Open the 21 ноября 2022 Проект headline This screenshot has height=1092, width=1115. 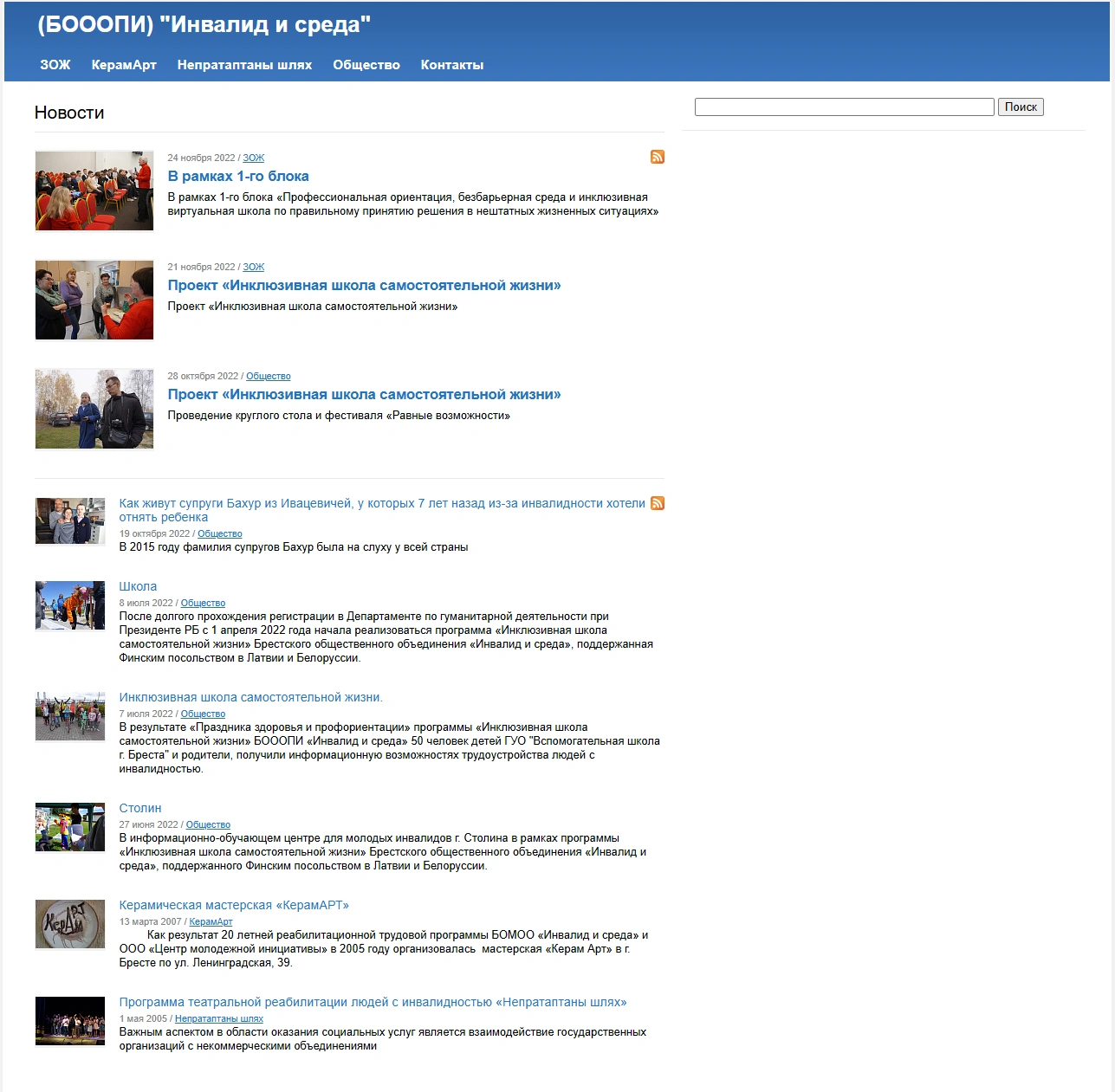[x=365, y=285]
